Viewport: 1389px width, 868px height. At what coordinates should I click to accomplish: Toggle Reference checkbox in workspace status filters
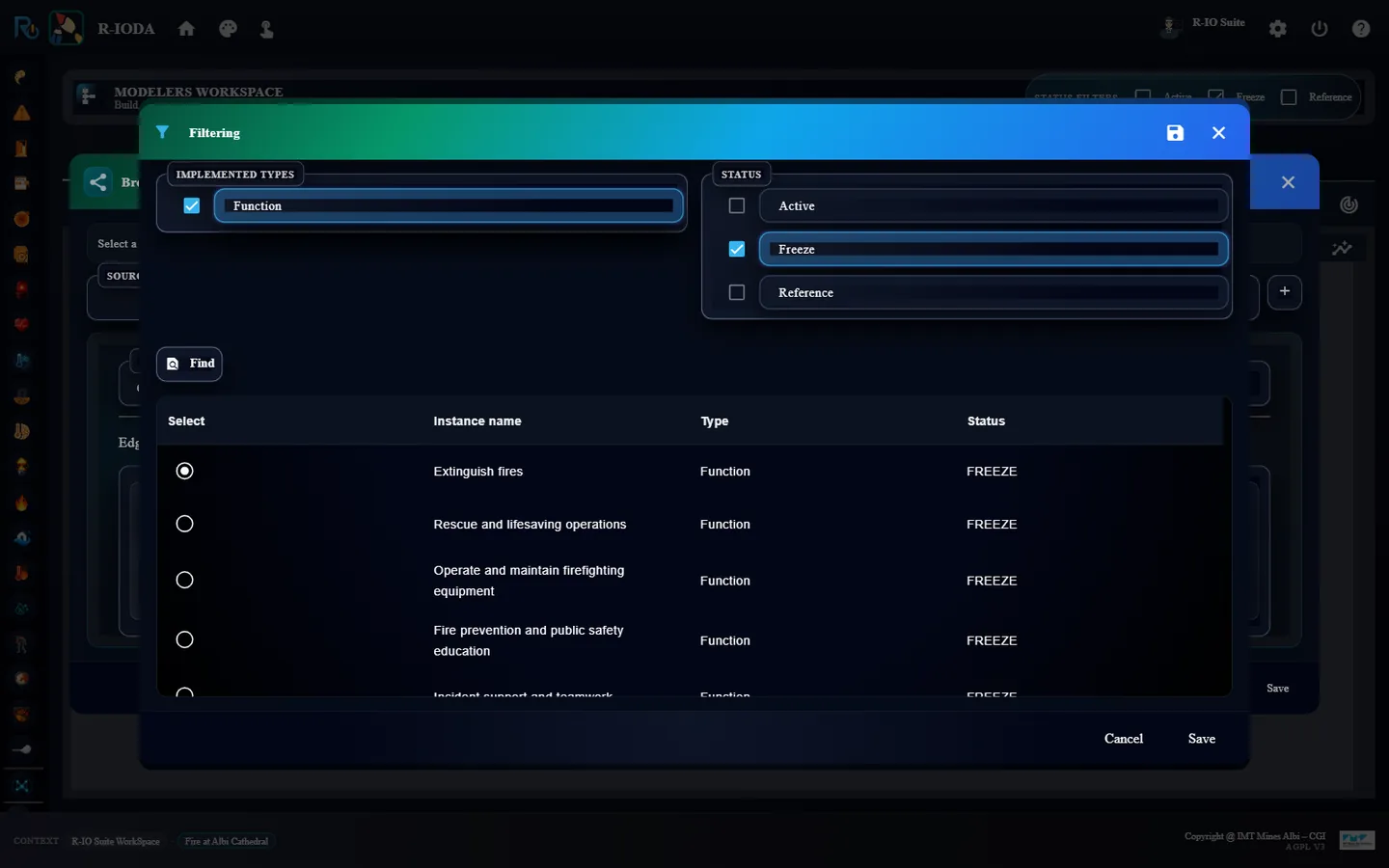1289,96
